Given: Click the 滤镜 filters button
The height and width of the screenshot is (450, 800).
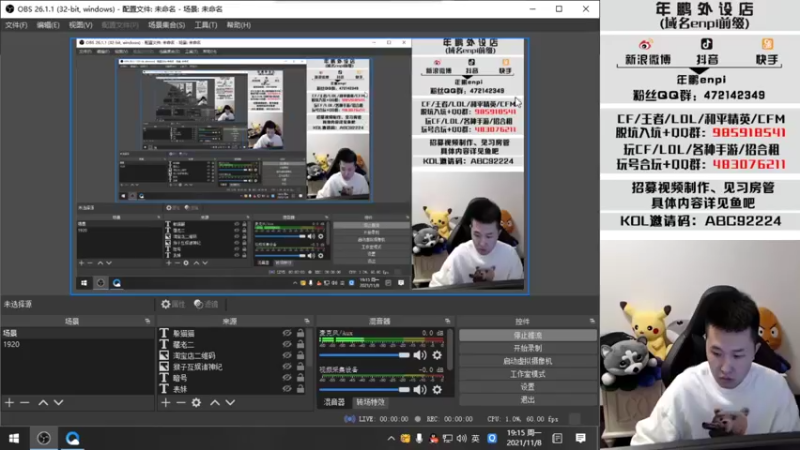Looking at the screenshot, I should click(206, 304).
